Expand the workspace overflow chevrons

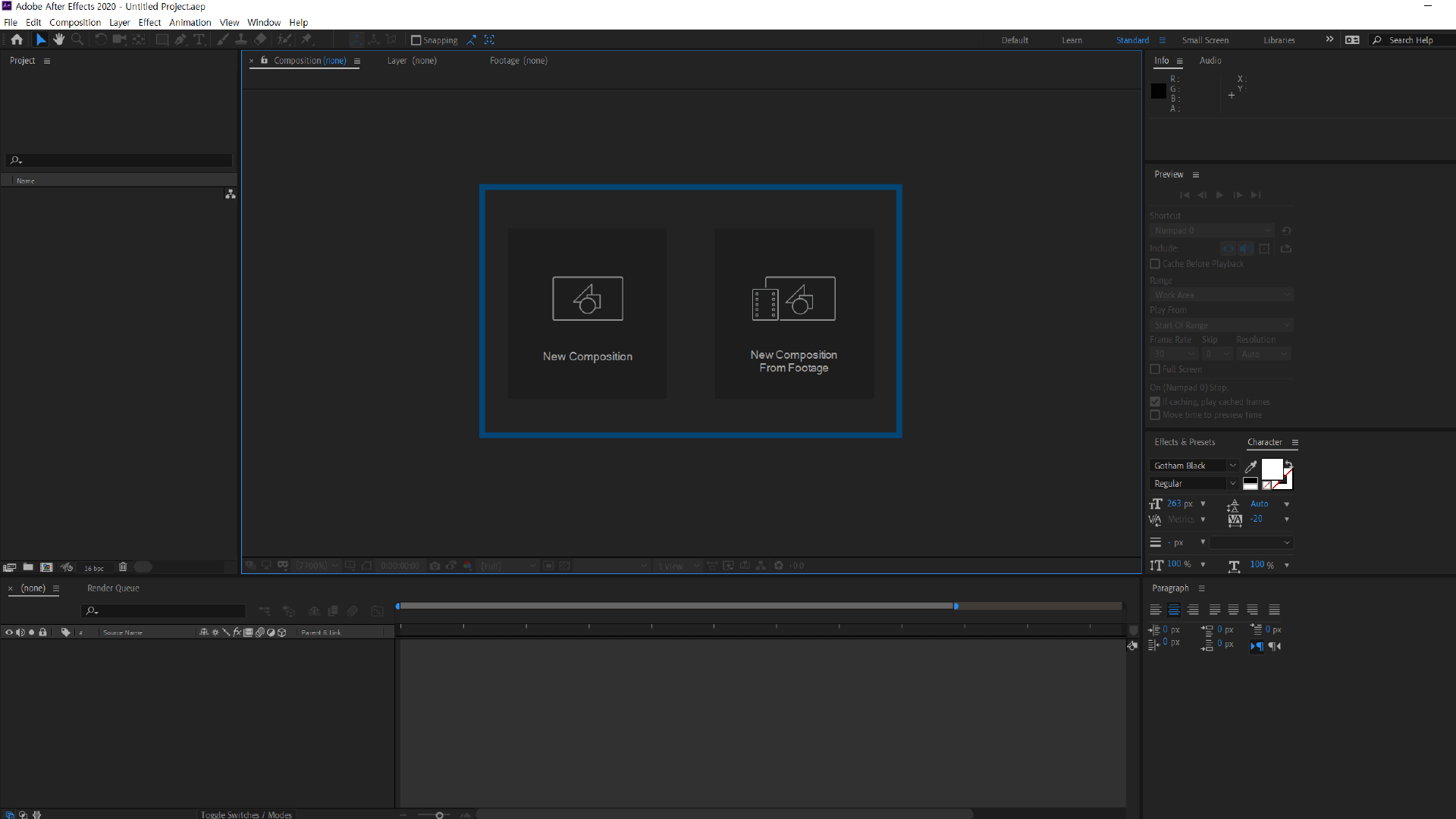1329,39
